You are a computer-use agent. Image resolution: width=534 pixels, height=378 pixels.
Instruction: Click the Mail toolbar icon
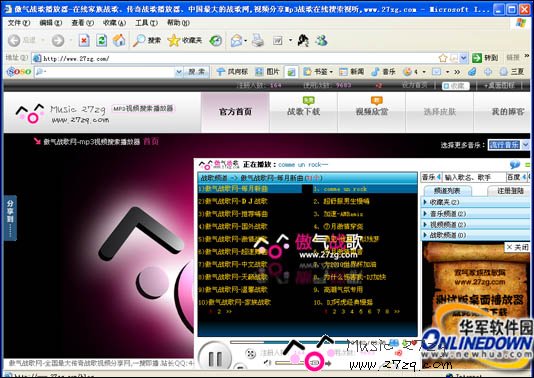pyautogui.click(x=237, y=41)
